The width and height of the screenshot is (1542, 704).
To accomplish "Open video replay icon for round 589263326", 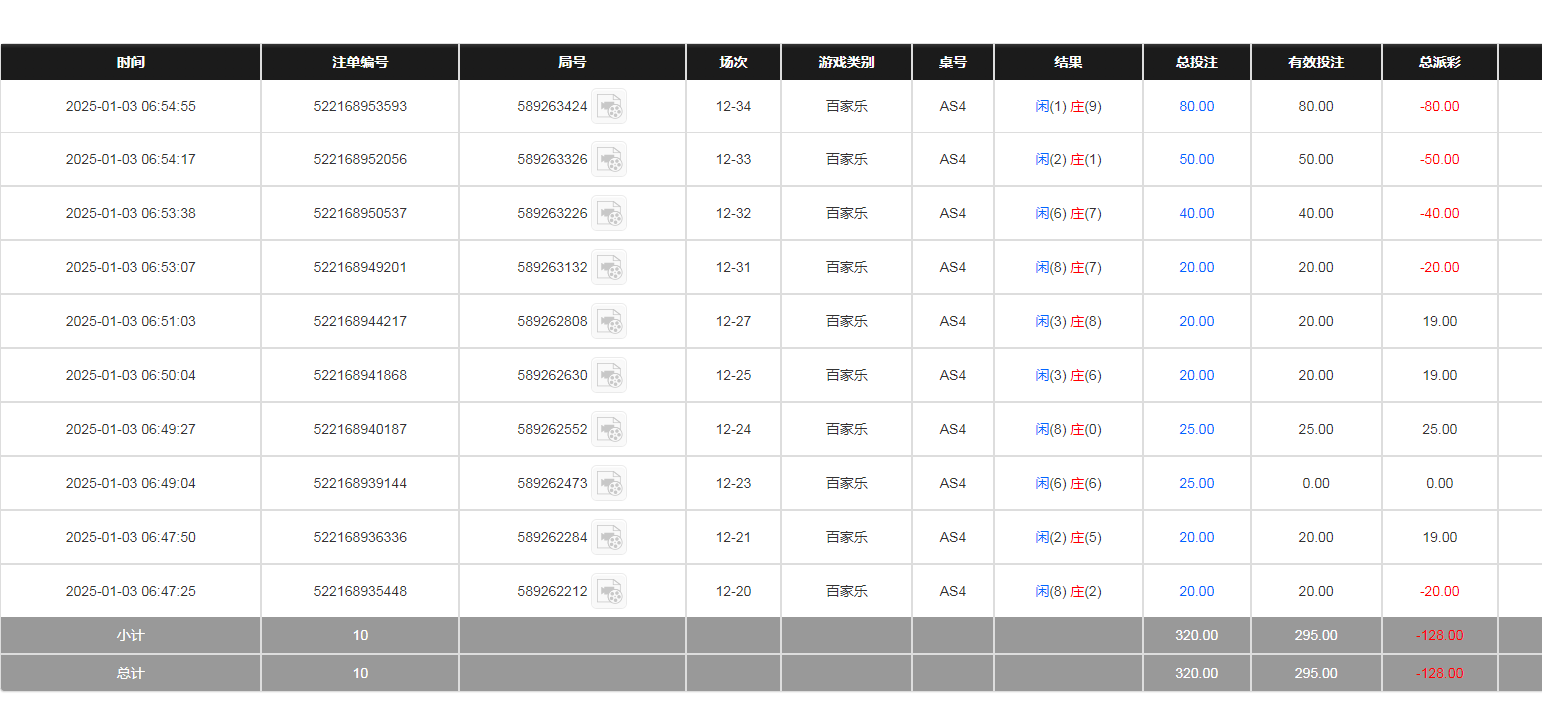I will [x=609, y=160].
